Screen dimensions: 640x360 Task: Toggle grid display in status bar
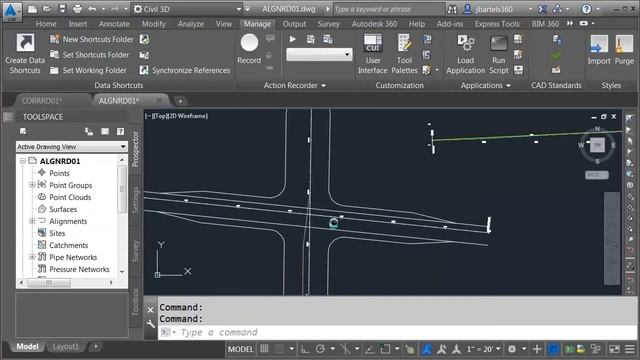coord(264,349)
